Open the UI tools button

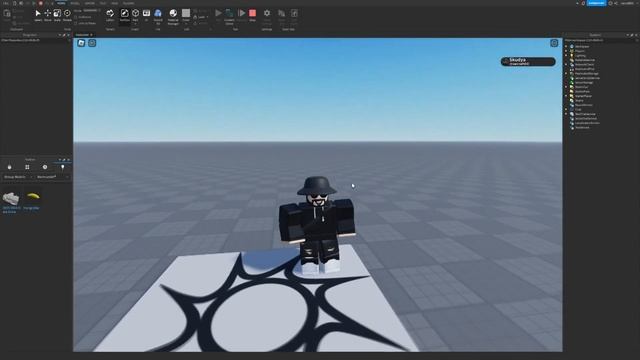[x=146, y=15]
